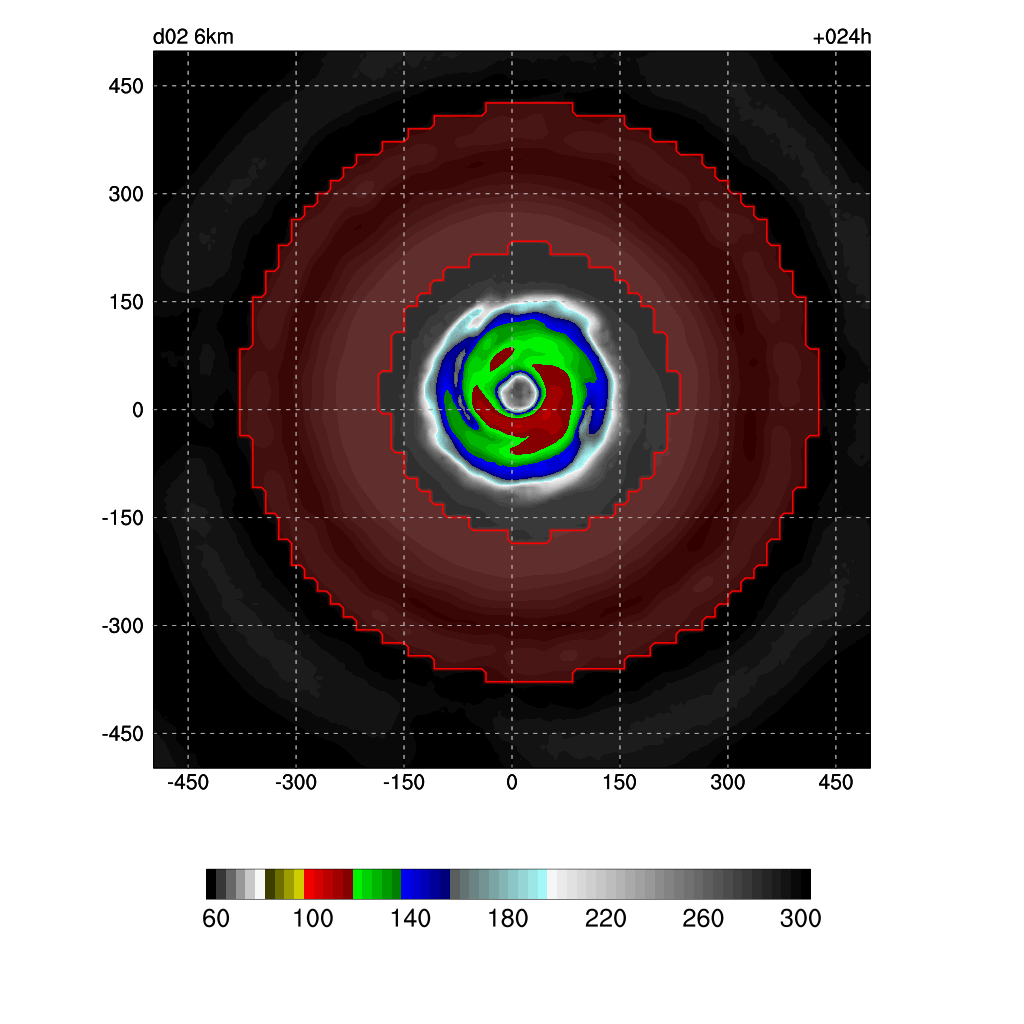Click the colorbar label '60'
1024x1024 pixels.
tap(216, 919)
